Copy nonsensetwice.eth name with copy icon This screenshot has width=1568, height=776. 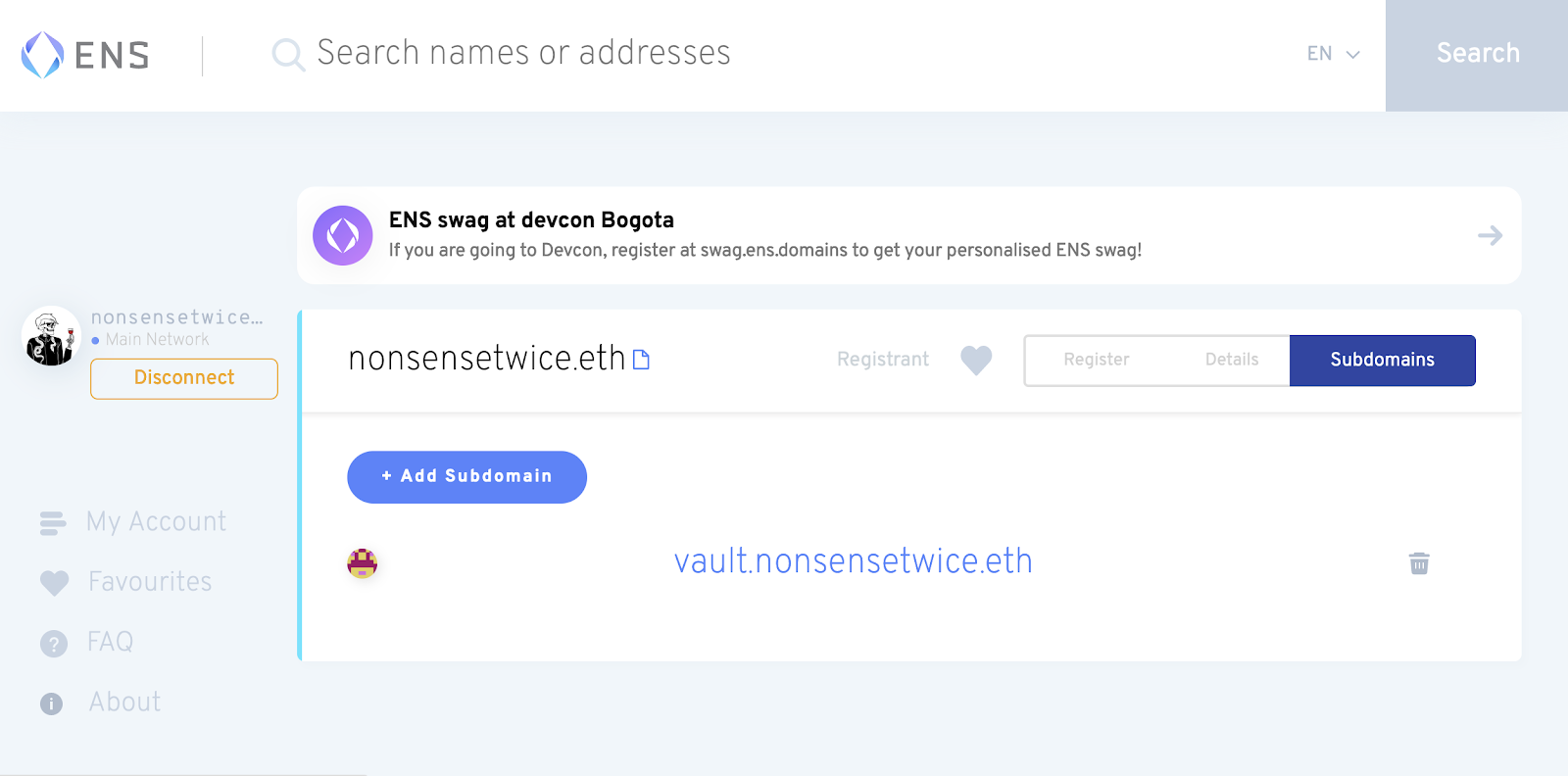tap(641, 360)
